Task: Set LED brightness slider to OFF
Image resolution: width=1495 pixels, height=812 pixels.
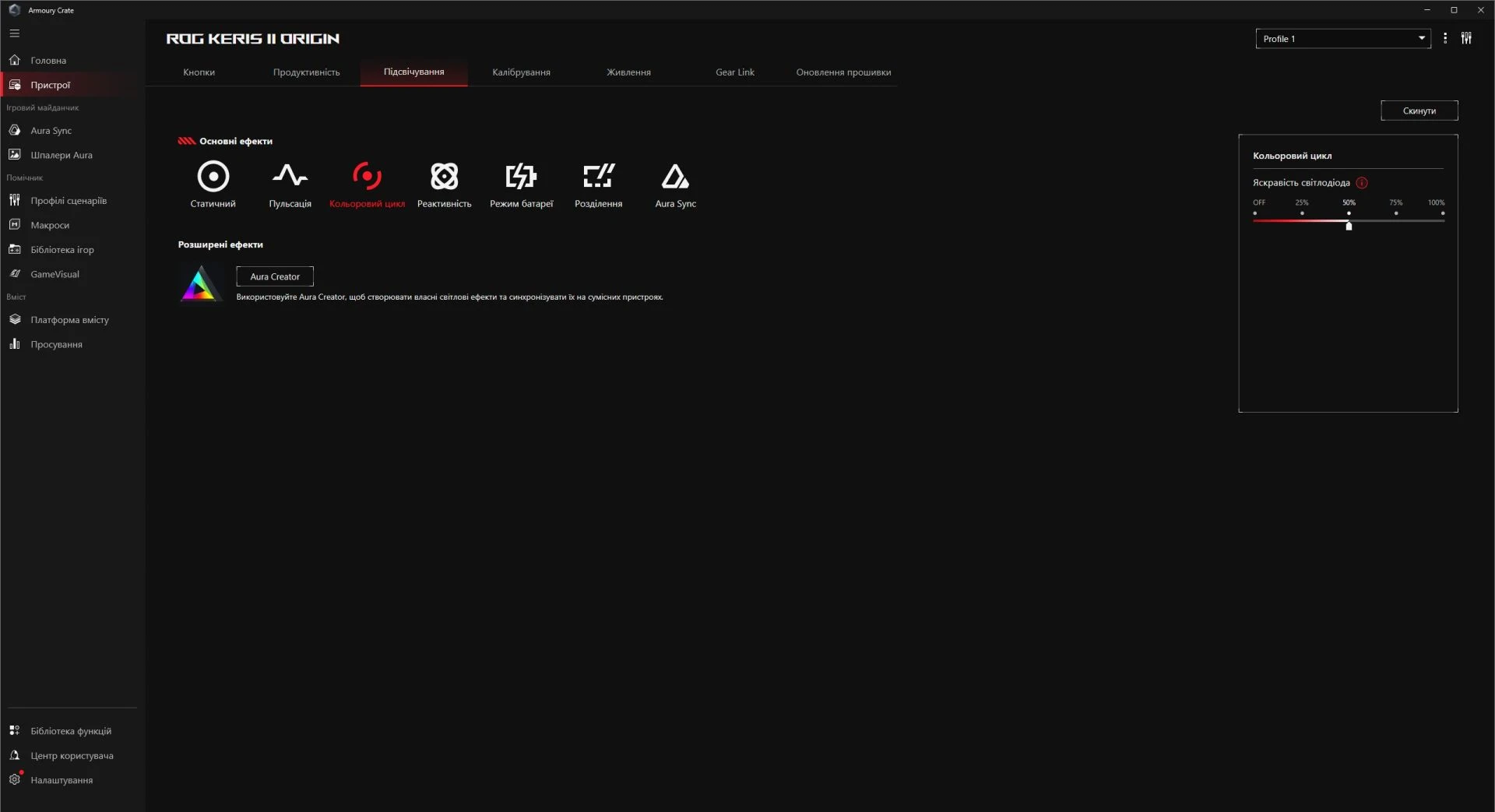Action: tap(1255, 213)
